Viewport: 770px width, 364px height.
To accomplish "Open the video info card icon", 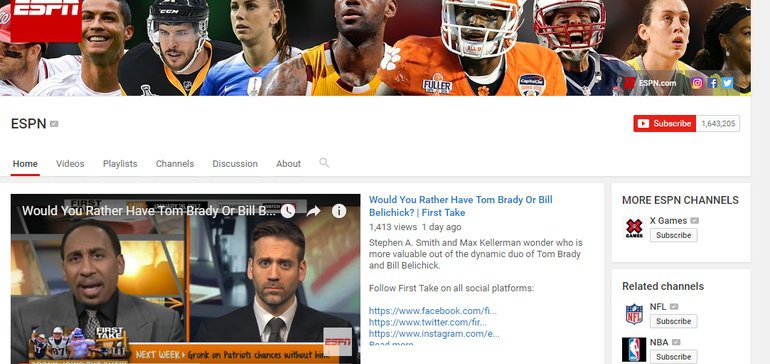I will 339,211.
